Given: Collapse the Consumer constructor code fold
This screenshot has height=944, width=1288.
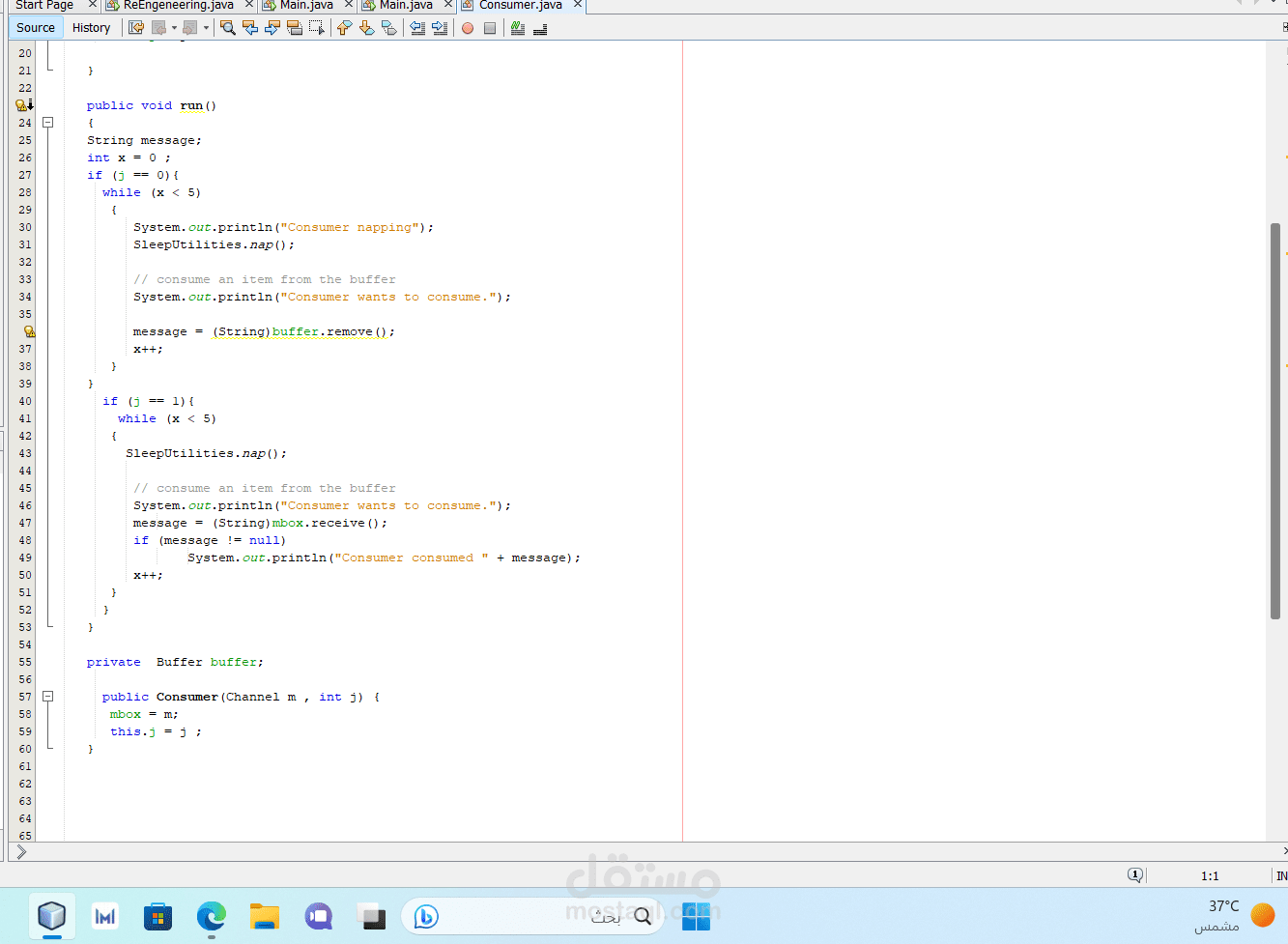Looking at the screenshot, I should (48, 697).
